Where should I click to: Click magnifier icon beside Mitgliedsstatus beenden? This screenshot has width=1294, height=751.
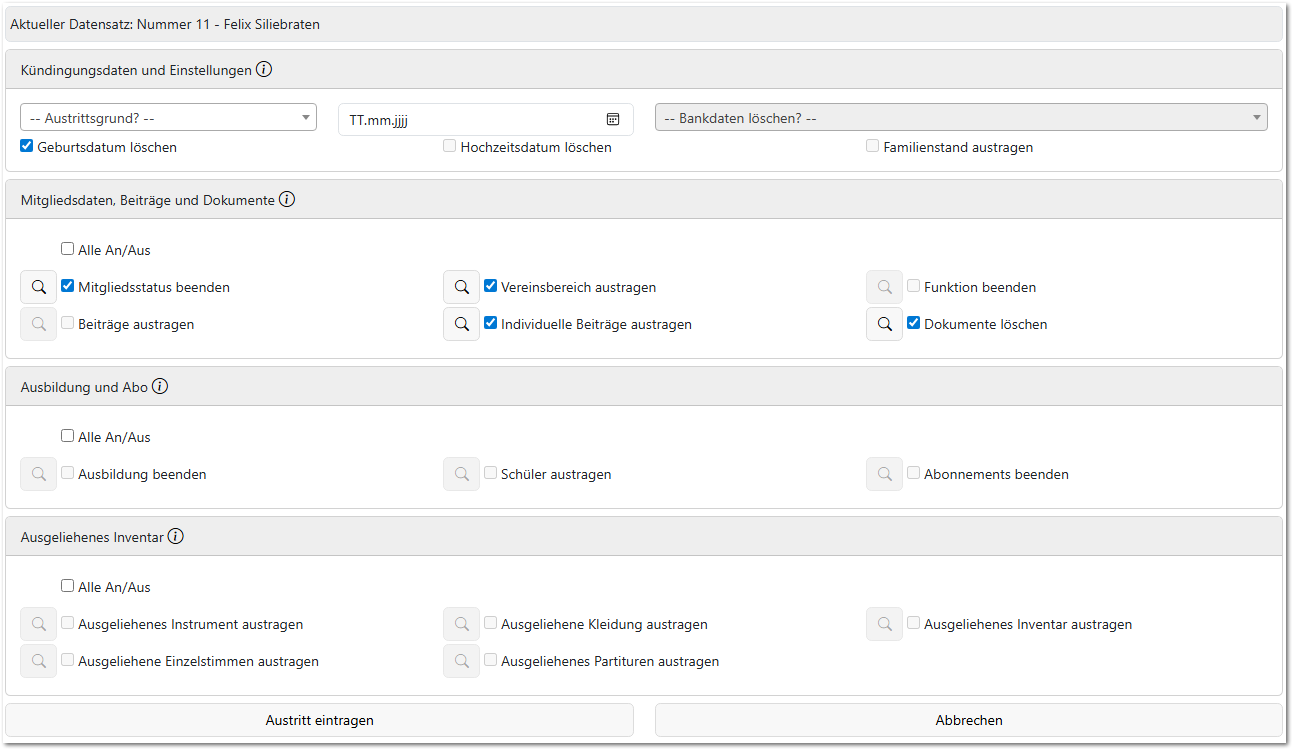39,288
